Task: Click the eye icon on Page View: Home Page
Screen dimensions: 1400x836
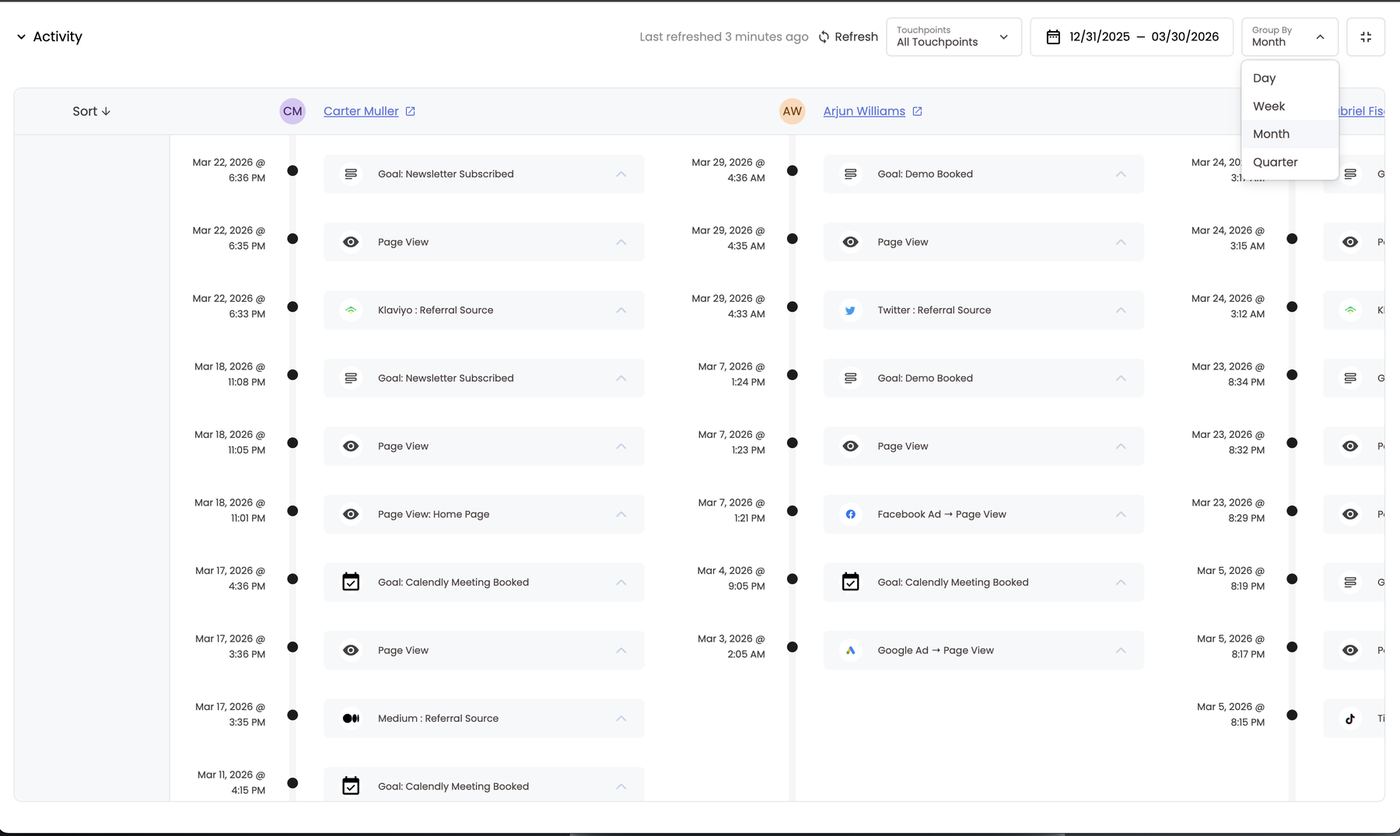Action: [351, 514]
